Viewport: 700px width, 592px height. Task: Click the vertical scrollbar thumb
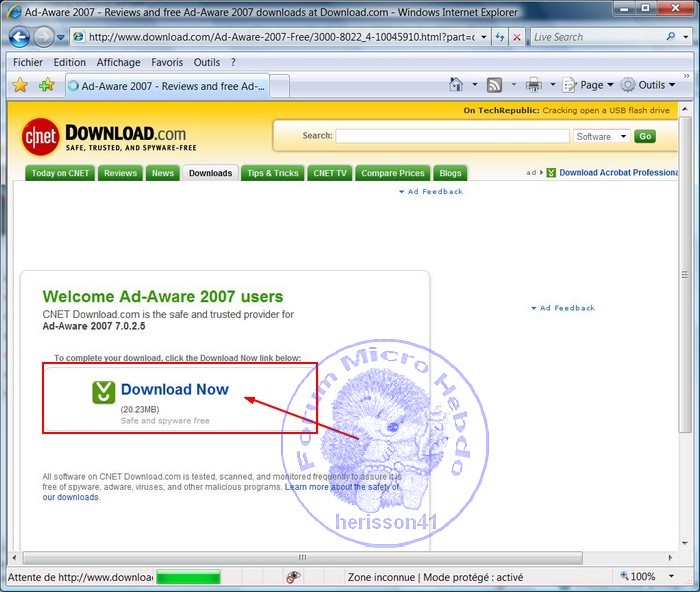(685, 275)
